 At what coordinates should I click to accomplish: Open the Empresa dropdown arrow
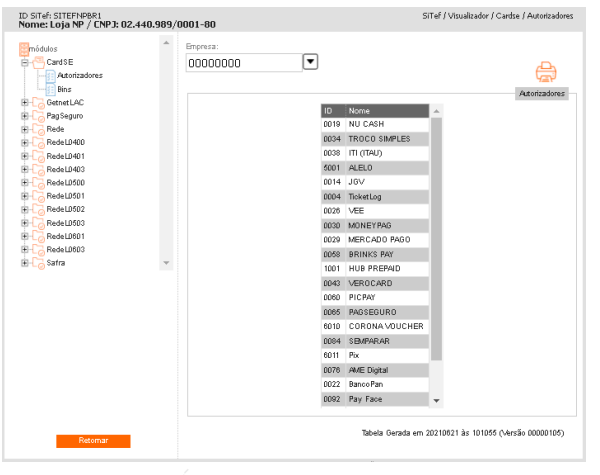(310, 62)
